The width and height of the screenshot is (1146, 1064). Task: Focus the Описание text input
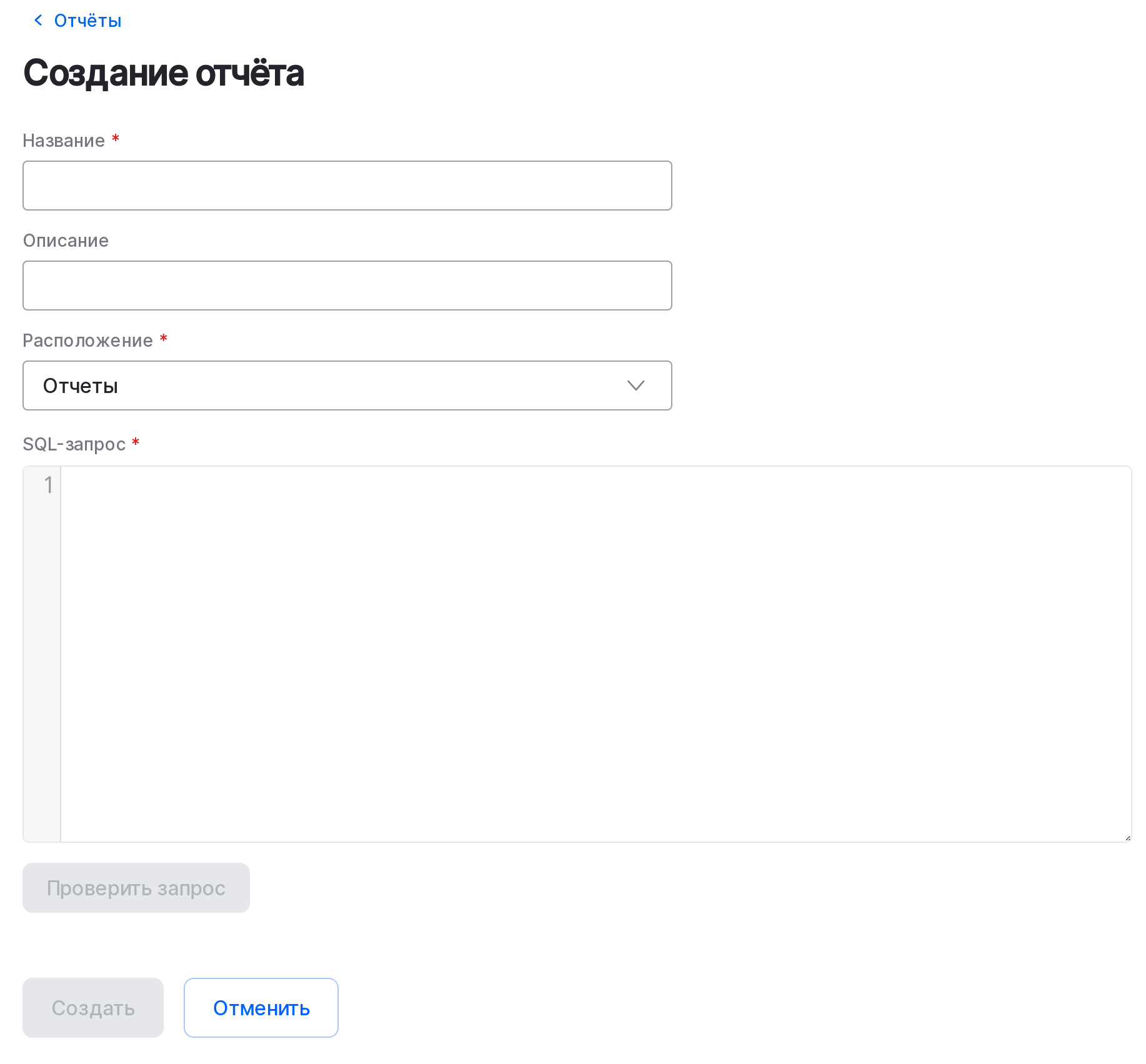click(x=347, y=286)
